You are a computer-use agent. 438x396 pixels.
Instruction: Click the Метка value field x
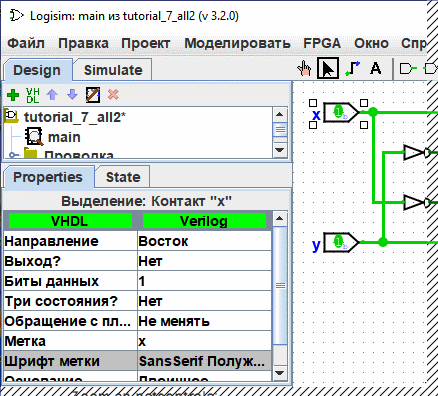(204, 341)
